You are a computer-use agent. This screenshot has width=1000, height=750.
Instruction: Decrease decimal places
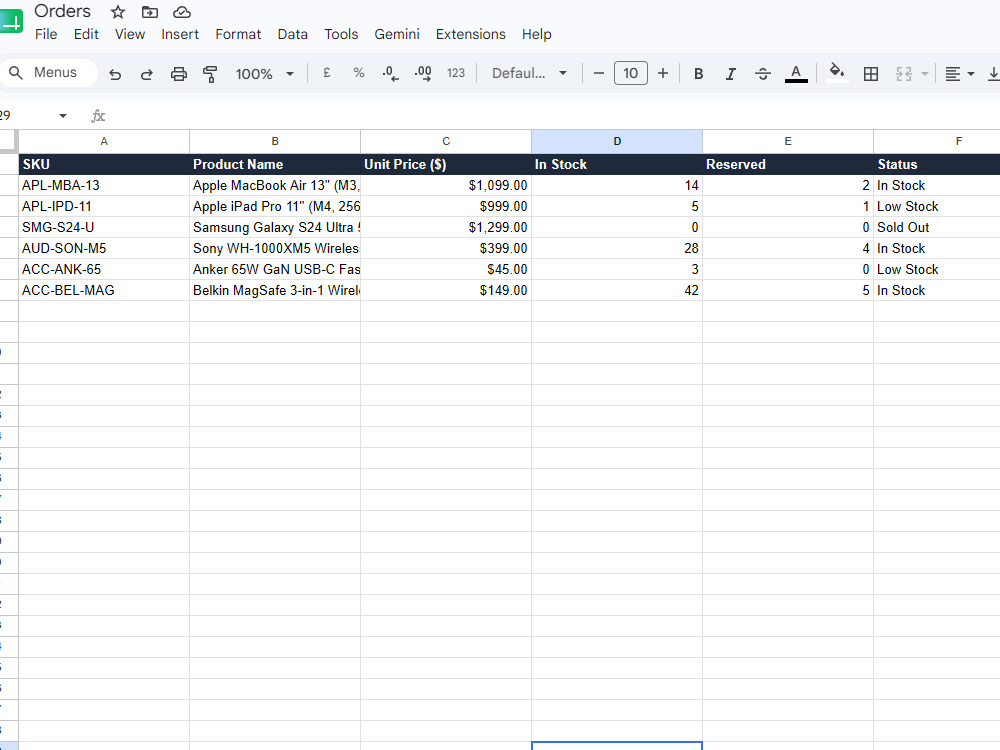[390, 73]
